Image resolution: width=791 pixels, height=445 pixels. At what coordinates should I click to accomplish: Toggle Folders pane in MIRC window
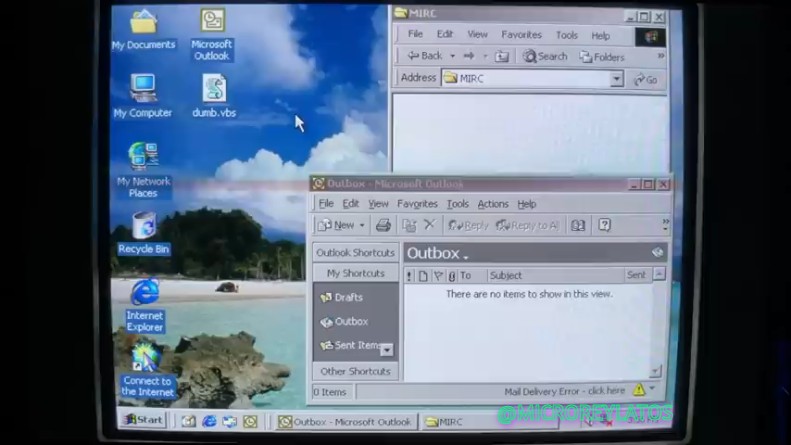[x=602, y=57]
